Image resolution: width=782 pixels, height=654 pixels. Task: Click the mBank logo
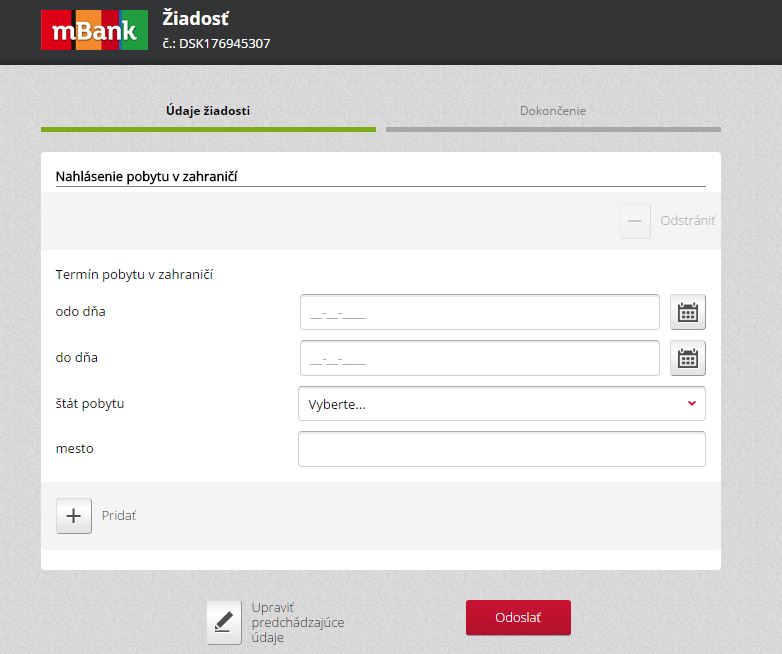pyautogui.click(x=94, y=30)
